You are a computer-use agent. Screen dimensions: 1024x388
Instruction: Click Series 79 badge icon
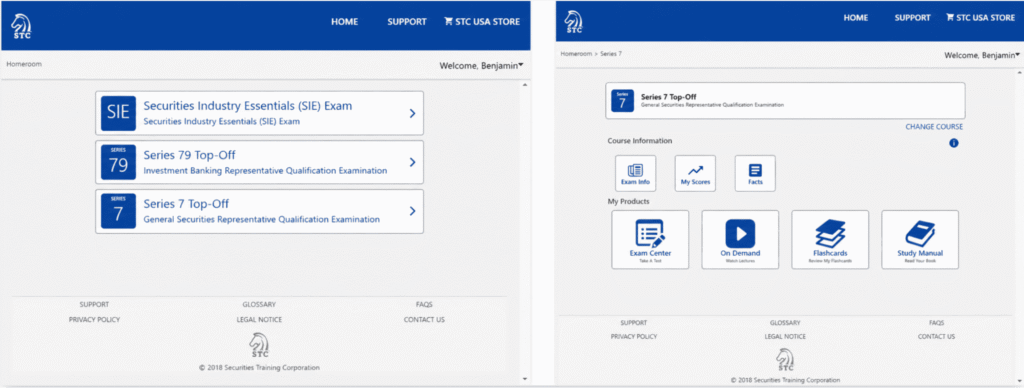tap(118, 162)
